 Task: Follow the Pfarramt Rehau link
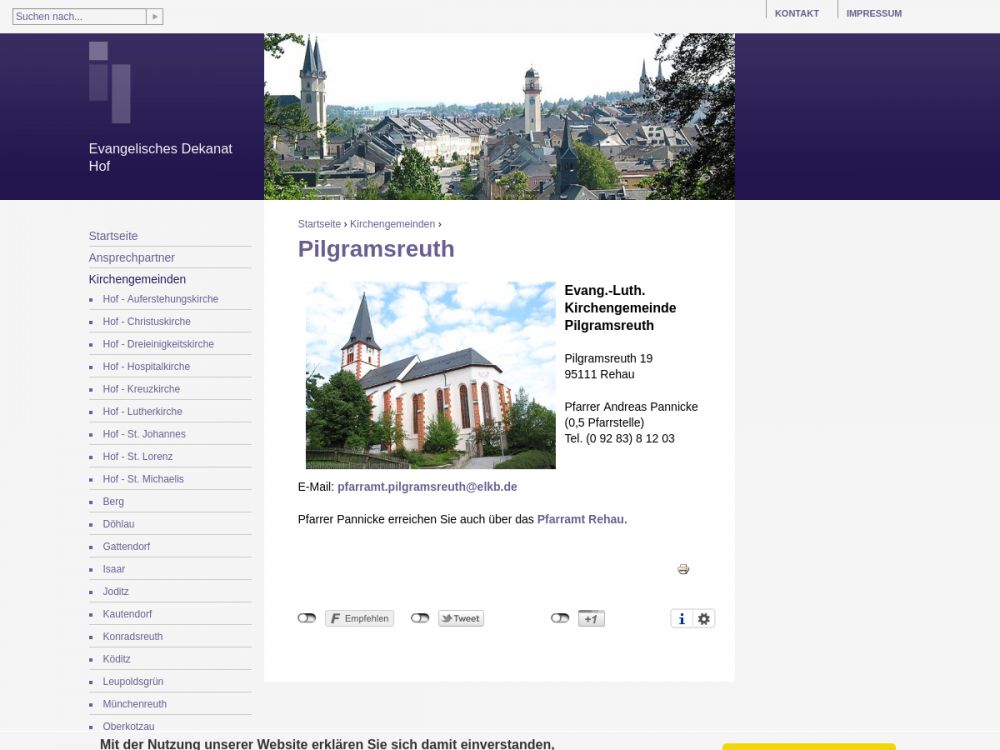(580, 519)
